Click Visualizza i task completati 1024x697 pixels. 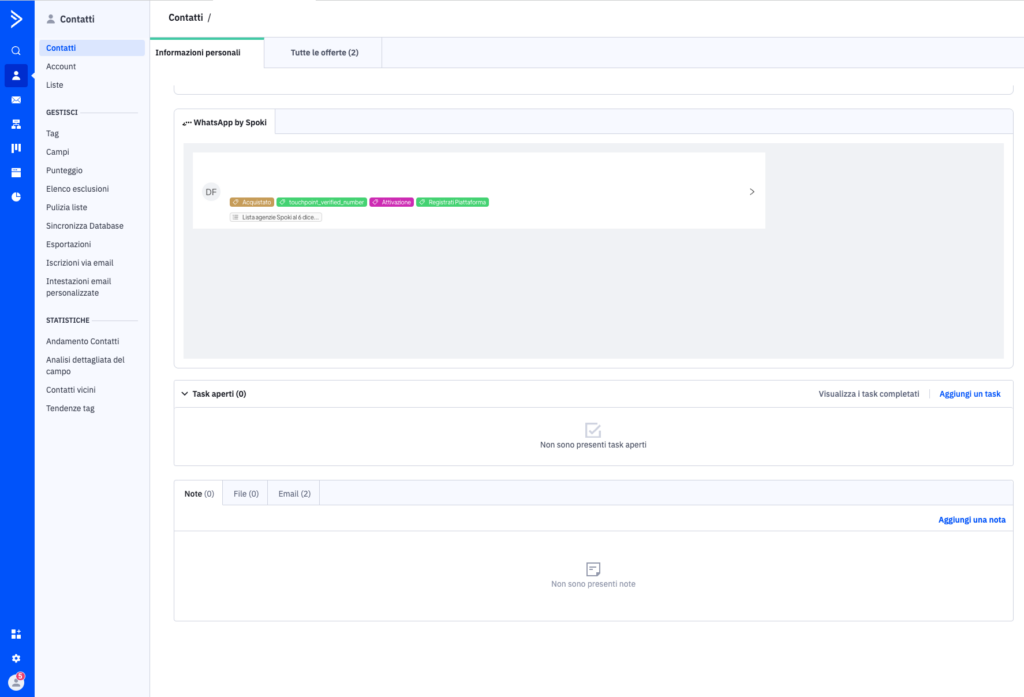coord(868,394)
